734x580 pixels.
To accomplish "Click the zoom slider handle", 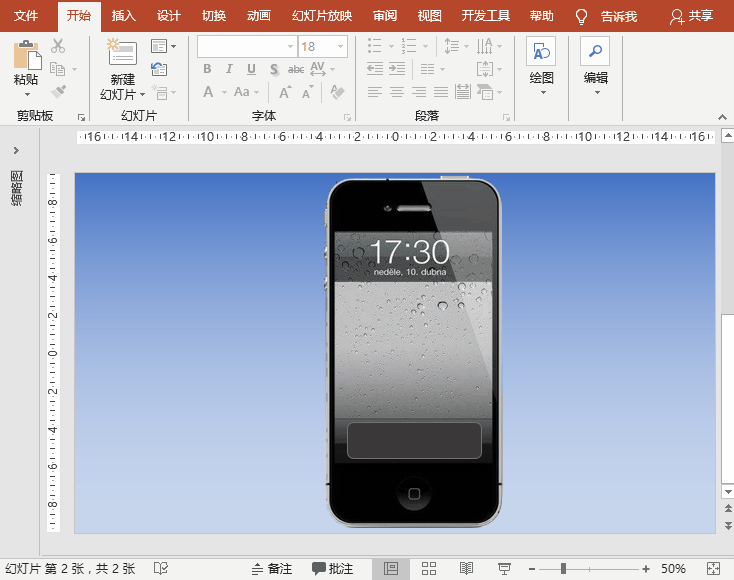I will pyautogui.click(x=564, y=568).
